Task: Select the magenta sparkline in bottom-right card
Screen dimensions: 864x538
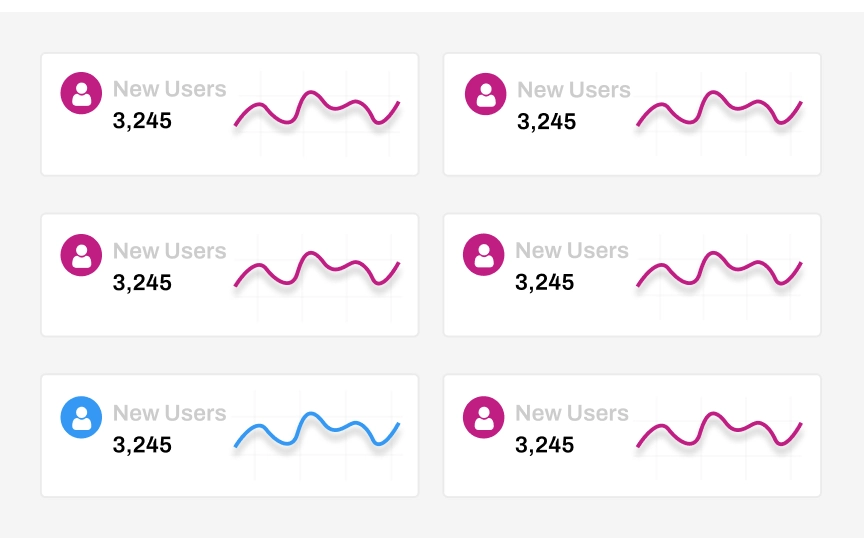Action: point(719,431)
